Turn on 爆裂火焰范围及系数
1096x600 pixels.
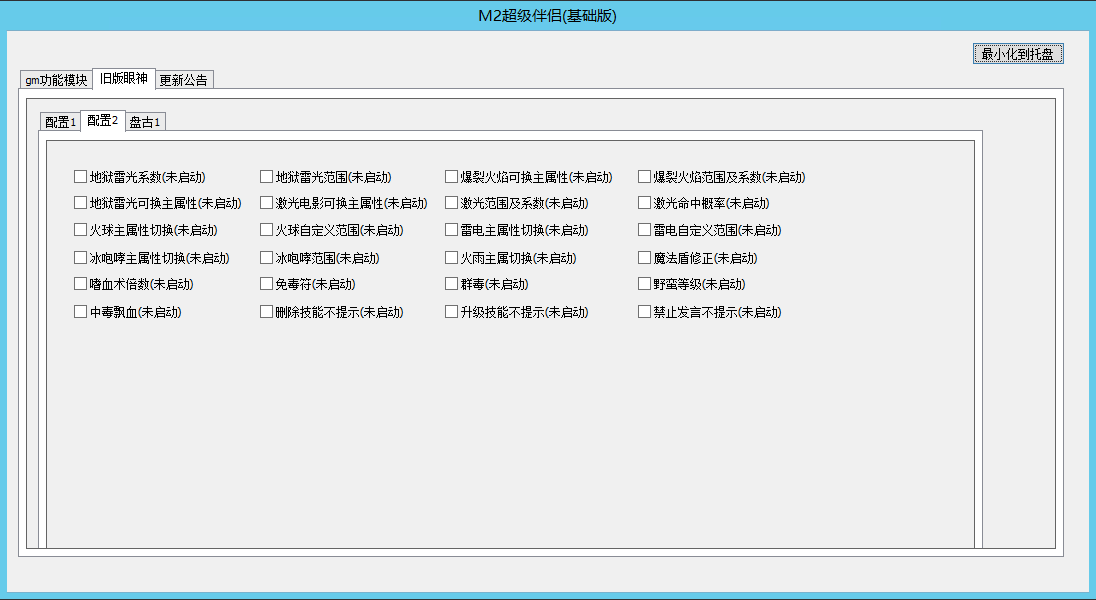[x=644, y=176]
